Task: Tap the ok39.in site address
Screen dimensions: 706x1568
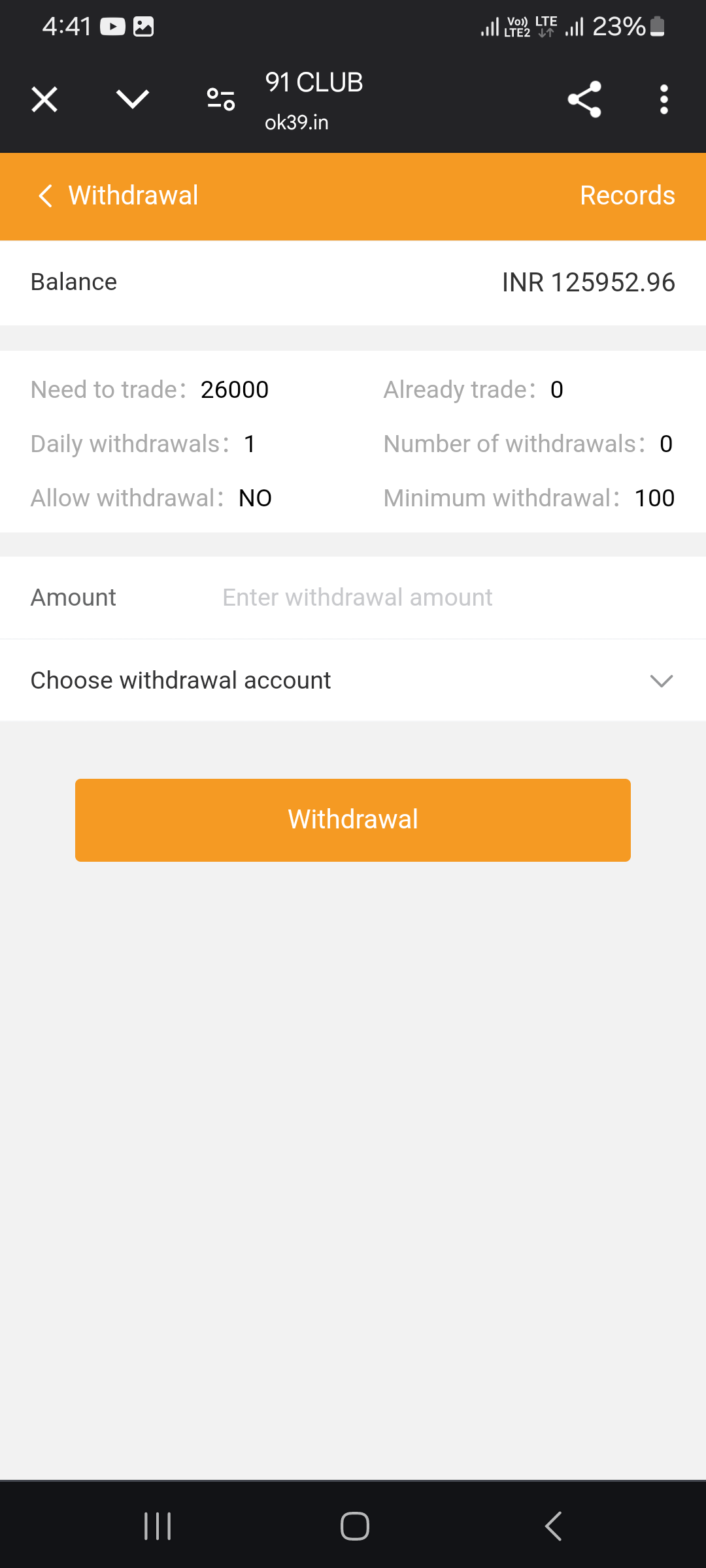Action: [297, 123]
